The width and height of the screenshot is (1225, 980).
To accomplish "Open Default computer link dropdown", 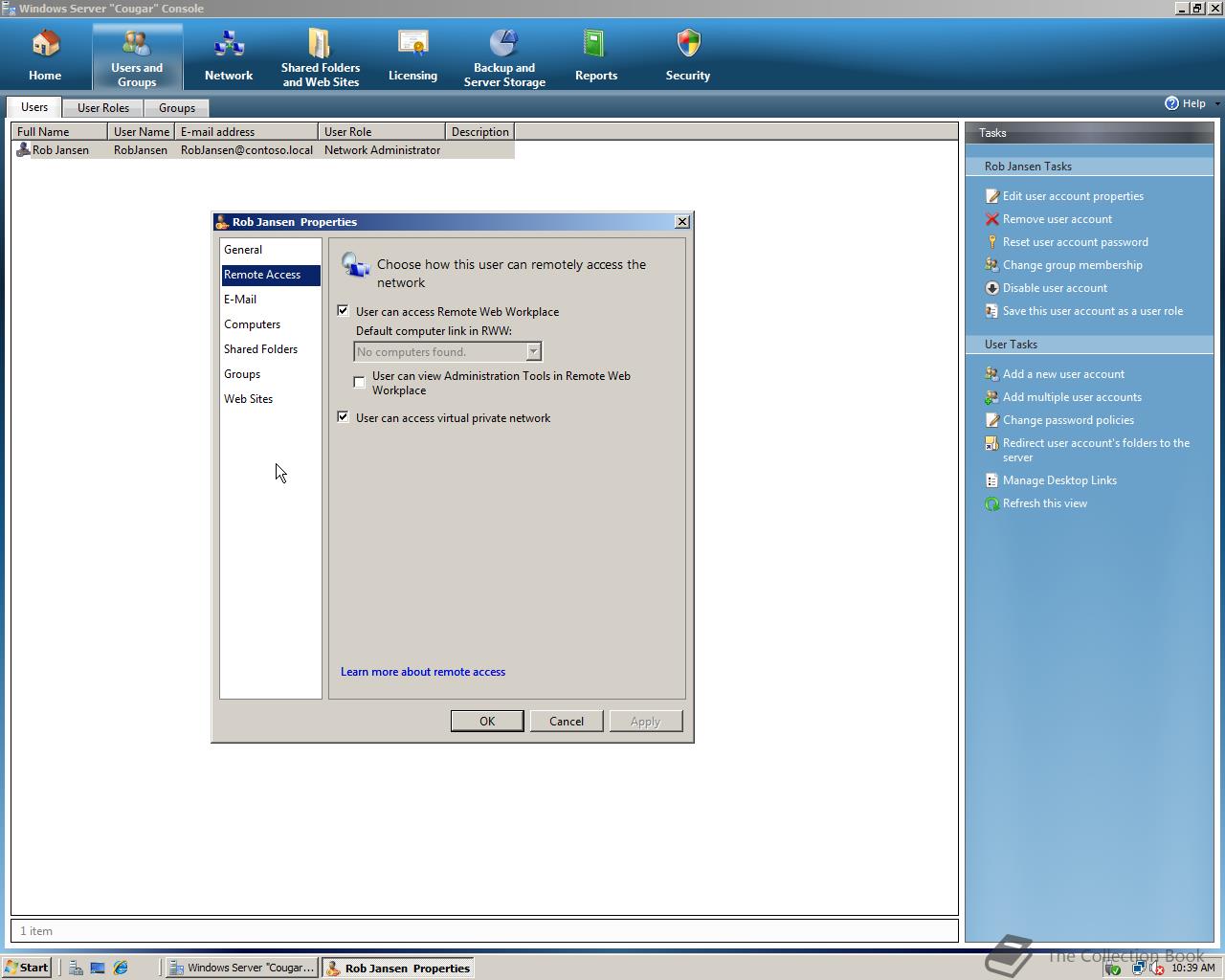I will click(534, 352).
